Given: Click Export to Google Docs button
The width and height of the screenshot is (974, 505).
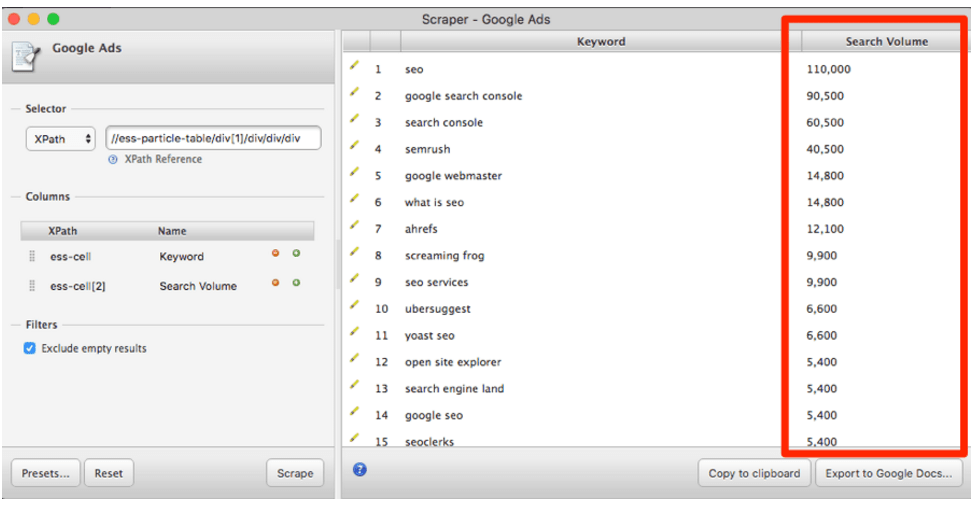Looking at the screenshot, I should pyautogui.click(x=888, y=473).
